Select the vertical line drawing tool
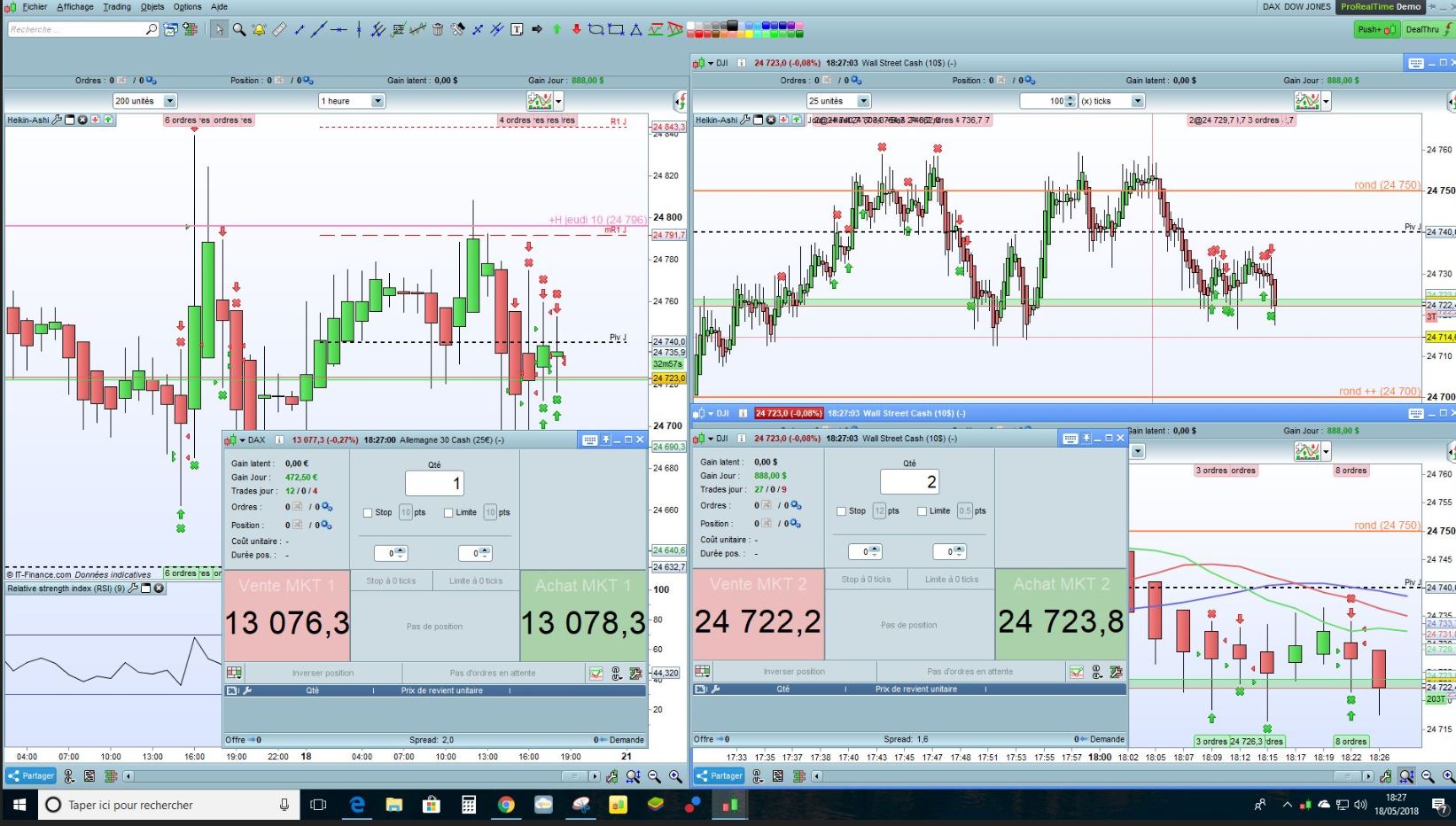 pos(359,29)
